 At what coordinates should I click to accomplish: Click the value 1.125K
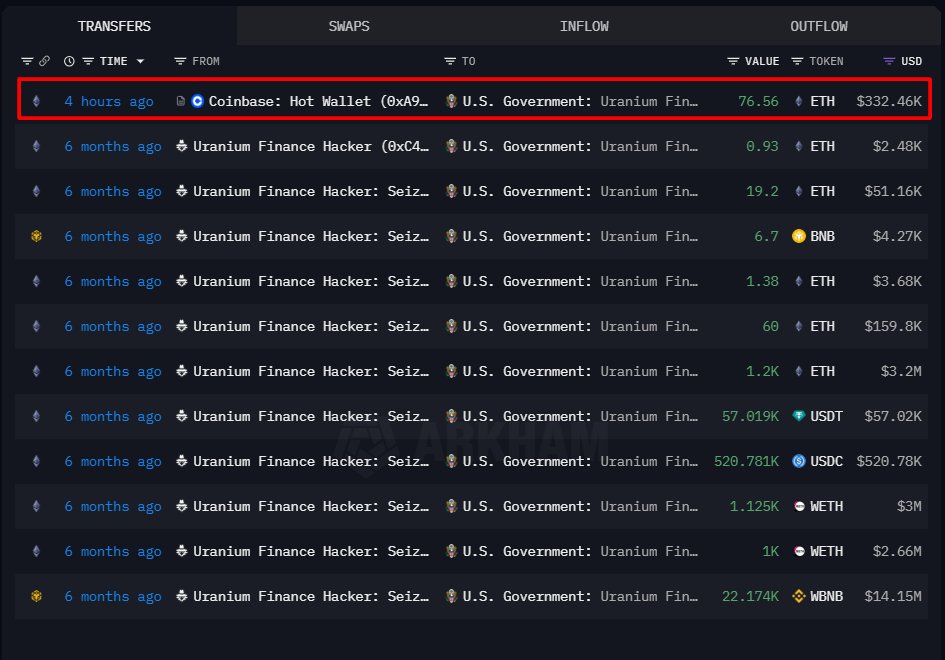coord(754,506)
